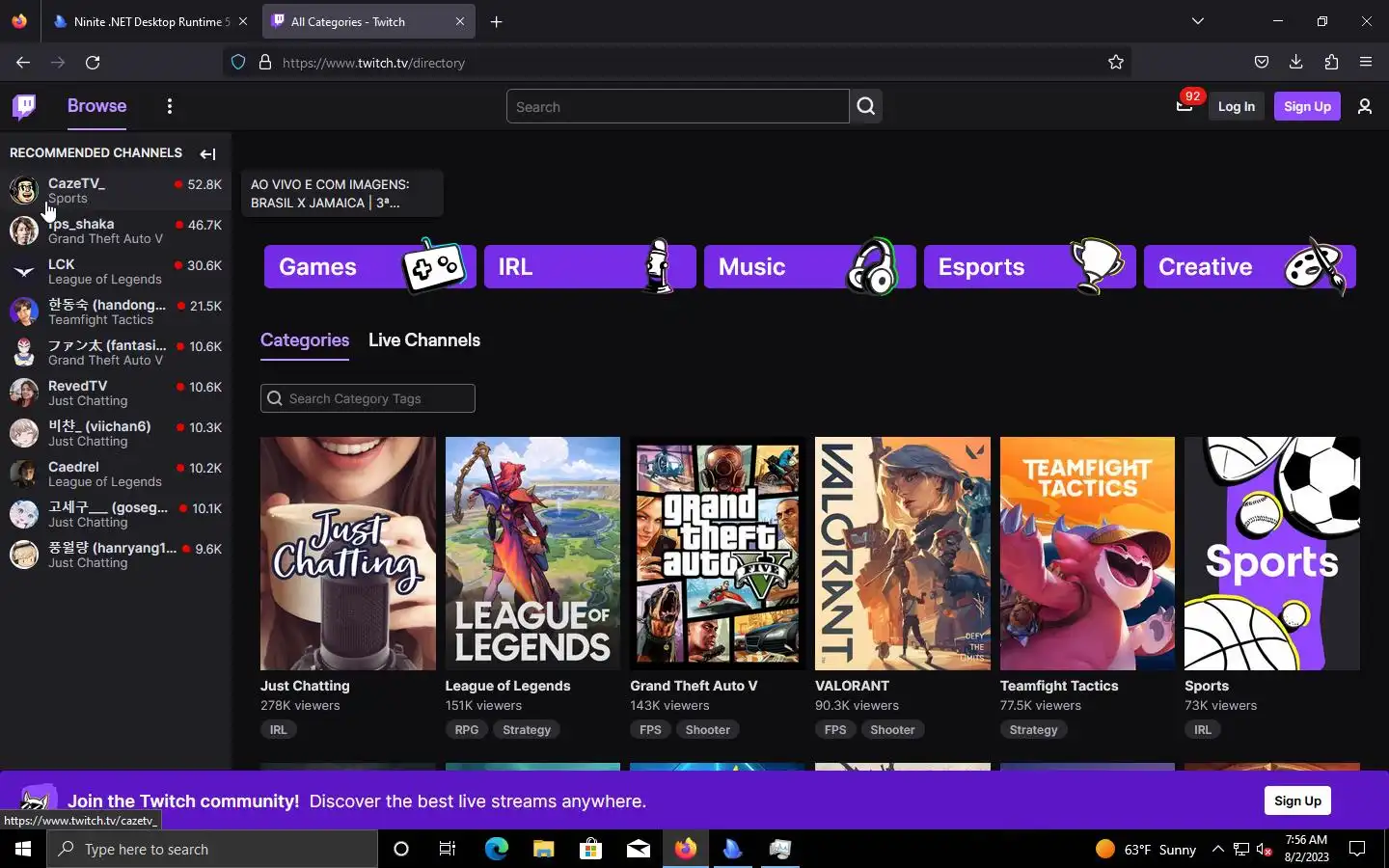The height and width of the screenshot is (868, 1389).
Task: Close the Ninite .NET Desktop Runtime tab
Action: [x=243, y=21]
